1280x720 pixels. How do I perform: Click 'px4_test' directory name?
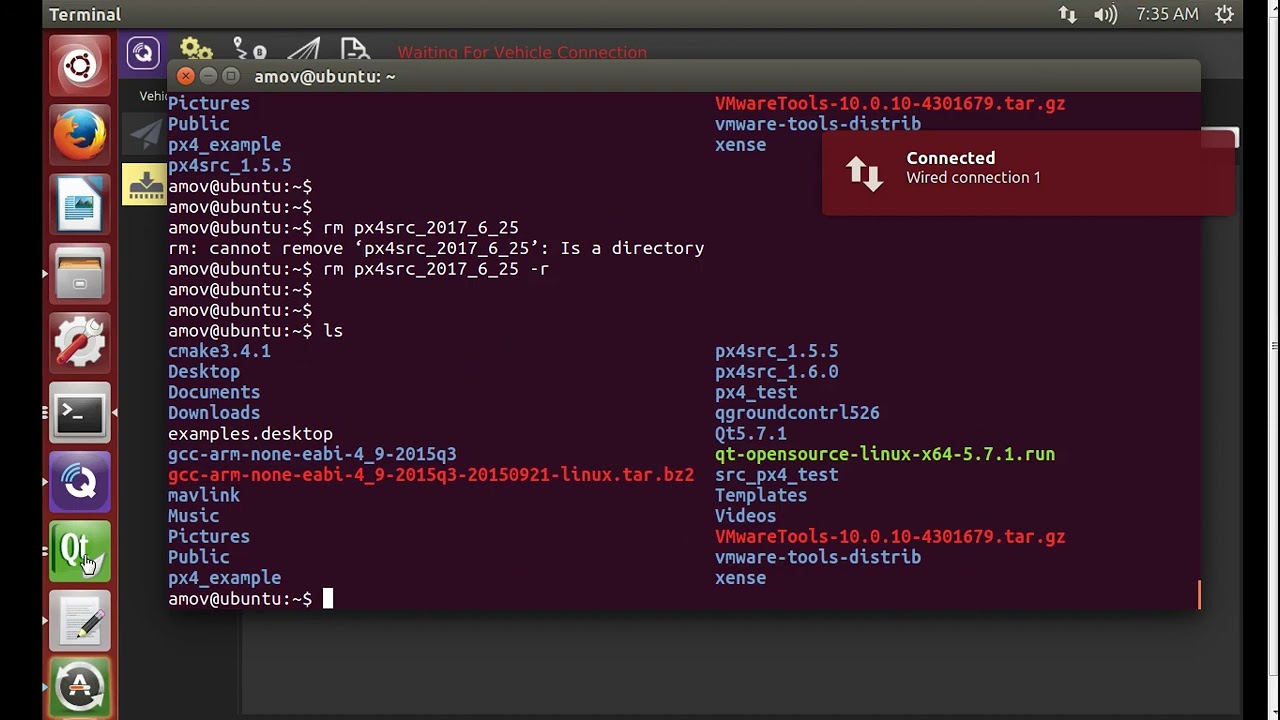click(x=756, y=392)
